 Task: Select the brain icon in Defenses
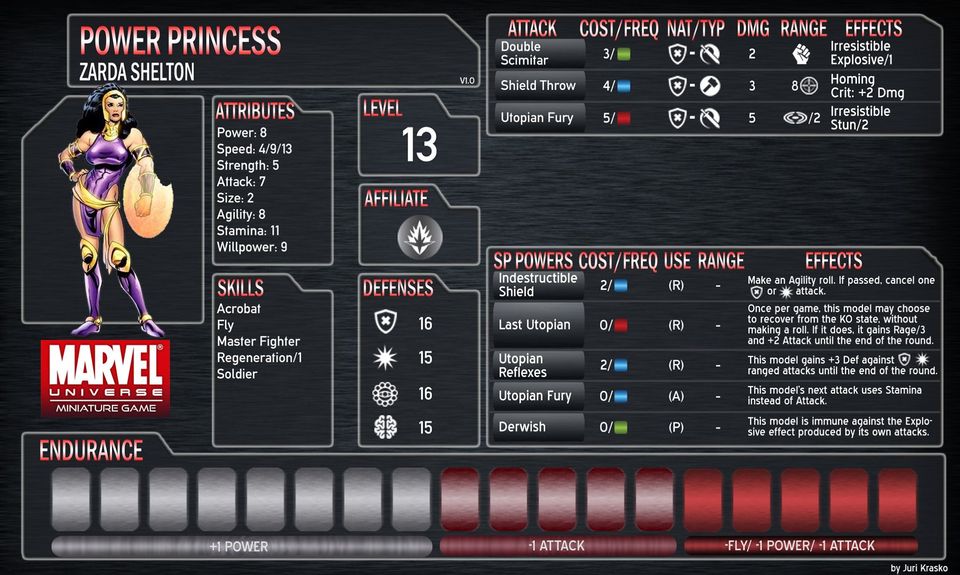pyautogui.click(x=386, y=427)
